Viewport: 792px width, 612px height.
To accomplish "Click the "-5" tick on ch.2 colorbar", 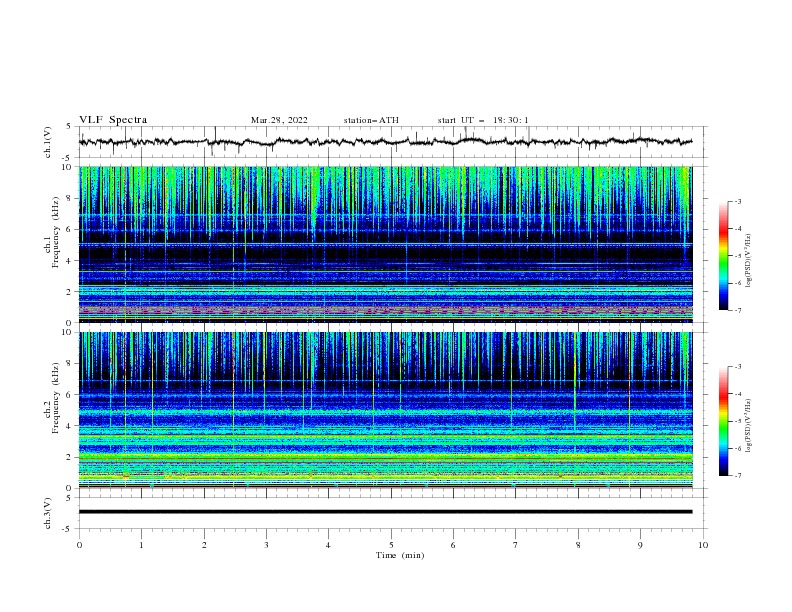I will click(x=737, y=421).
